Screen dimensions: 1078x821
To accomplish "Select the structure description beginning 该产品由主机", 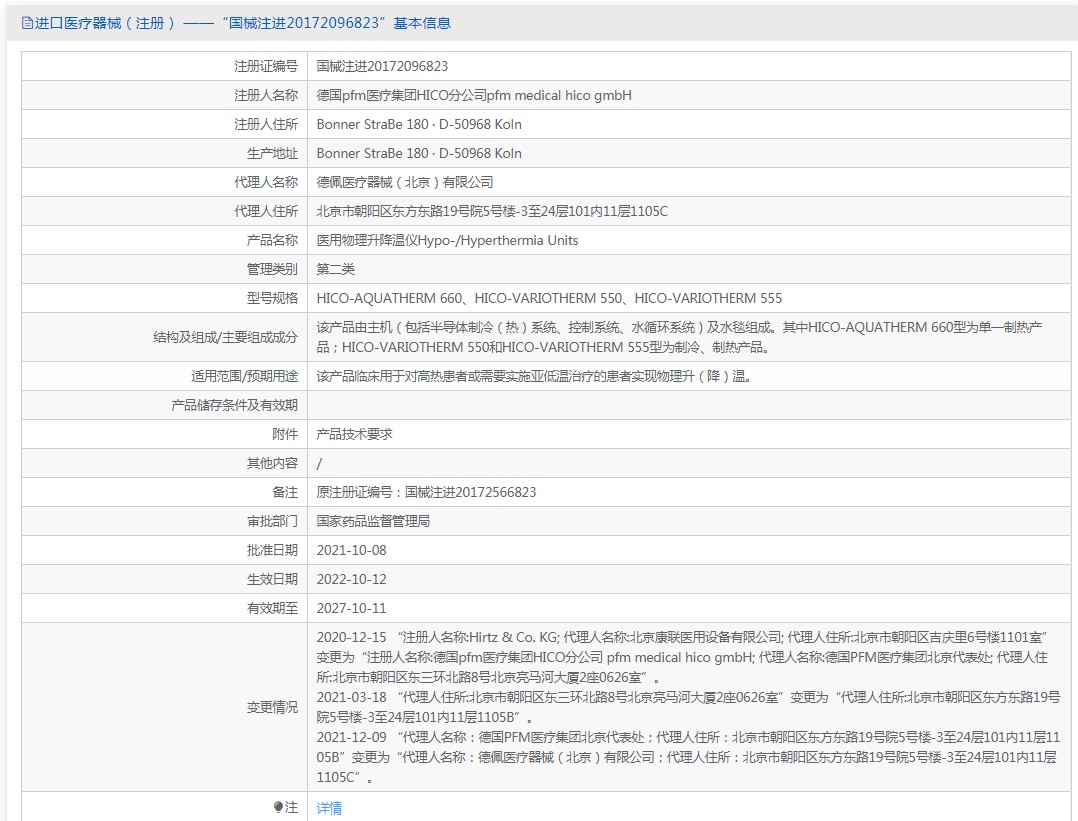I will 679,337.
